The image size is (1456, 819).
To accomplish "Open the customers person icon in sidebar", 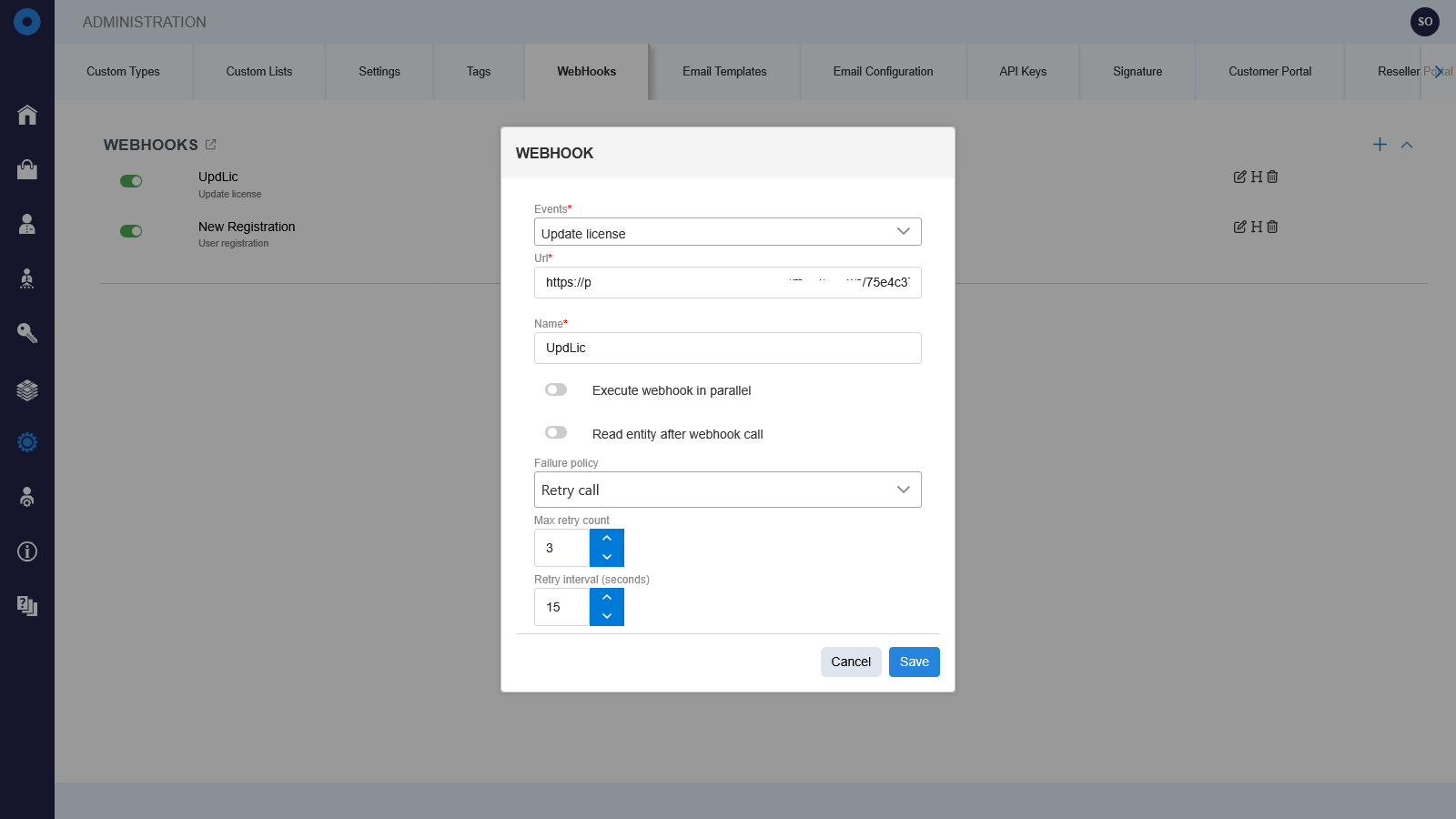I will (x=27, y=224).
